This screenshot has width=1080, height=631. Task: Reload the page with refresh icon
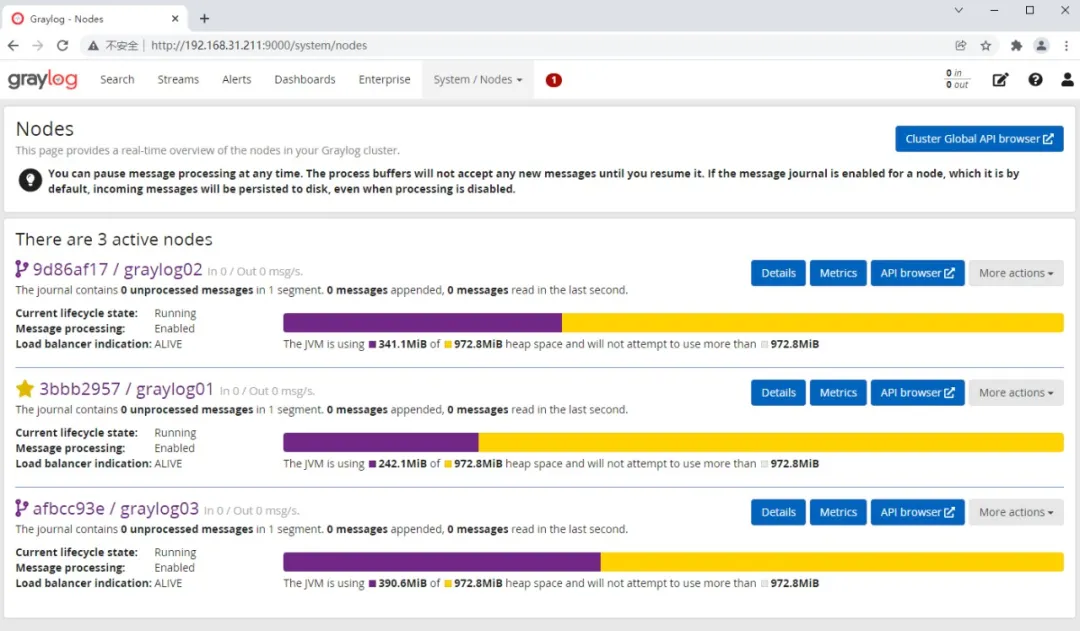point(63,45)
